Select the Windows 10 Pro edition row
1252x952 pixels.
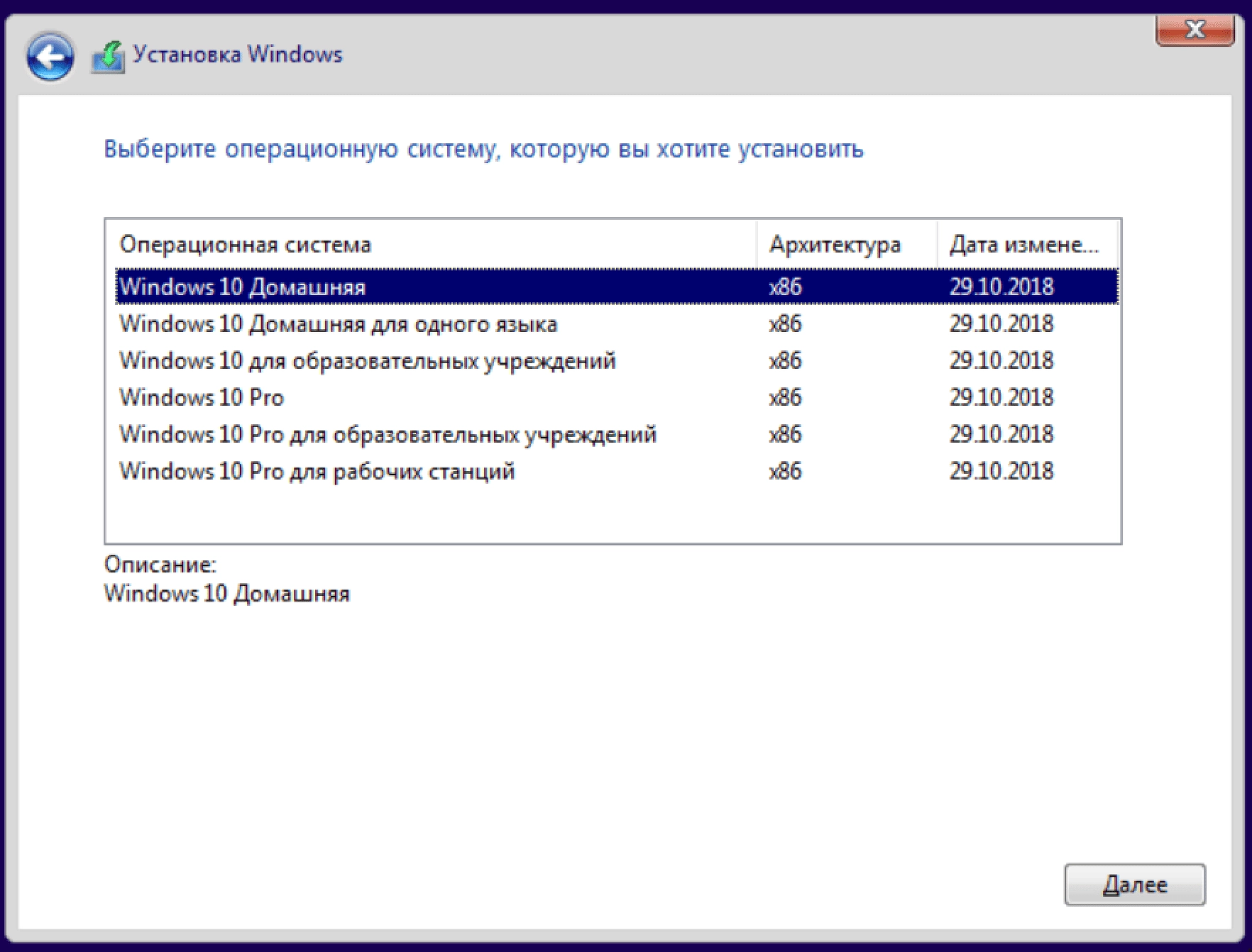[617, 397]
